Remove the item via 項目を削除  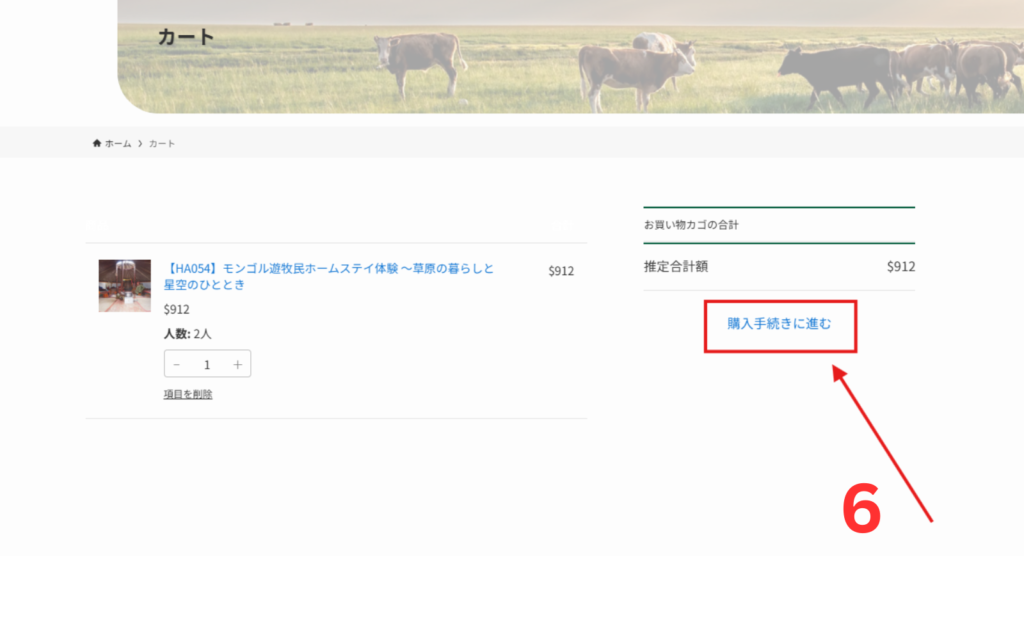click(188, 394)
